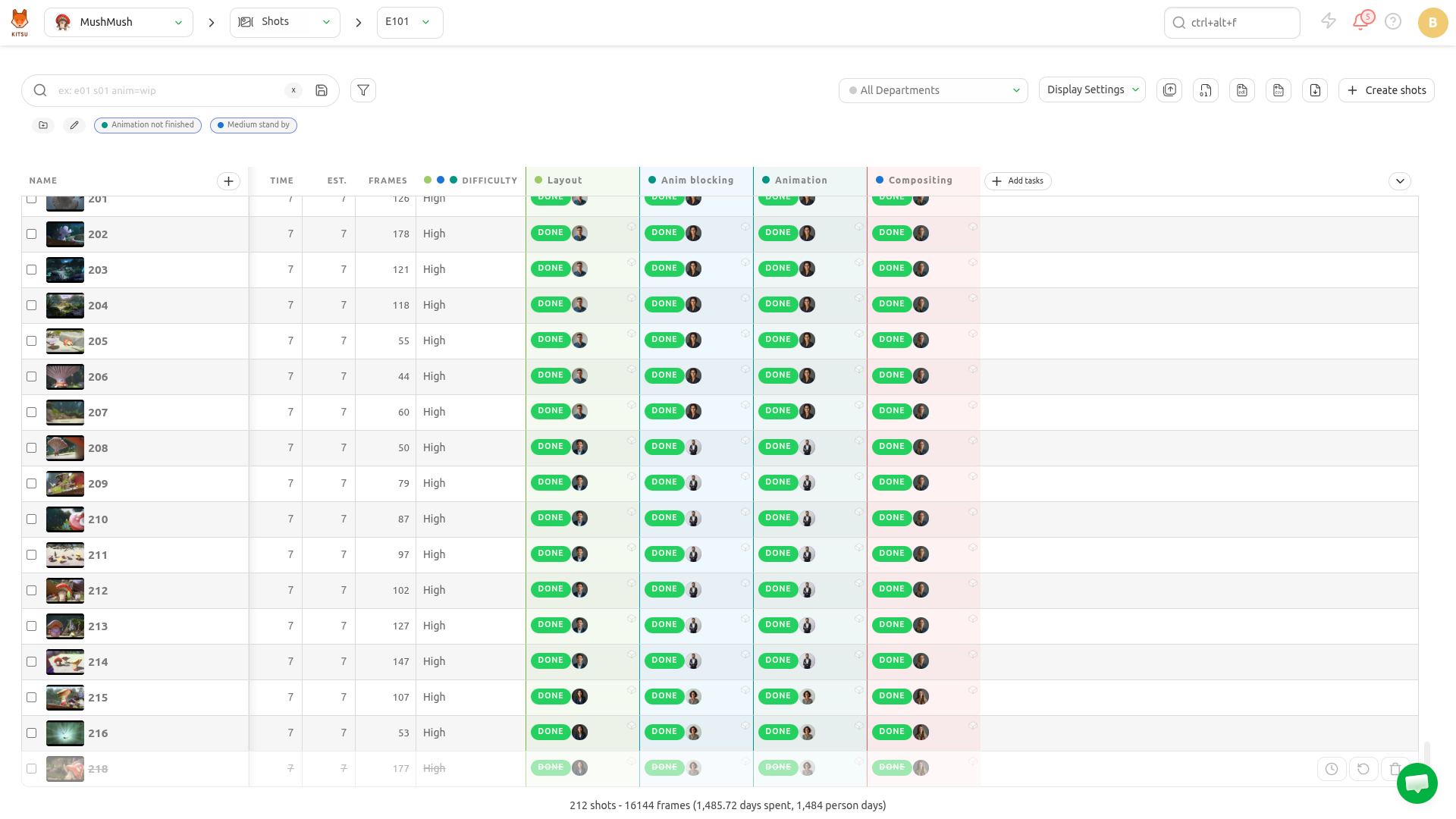Apply the Medium stand by filter
Screen dimensions: 1456x819
[x=253, y=125]
